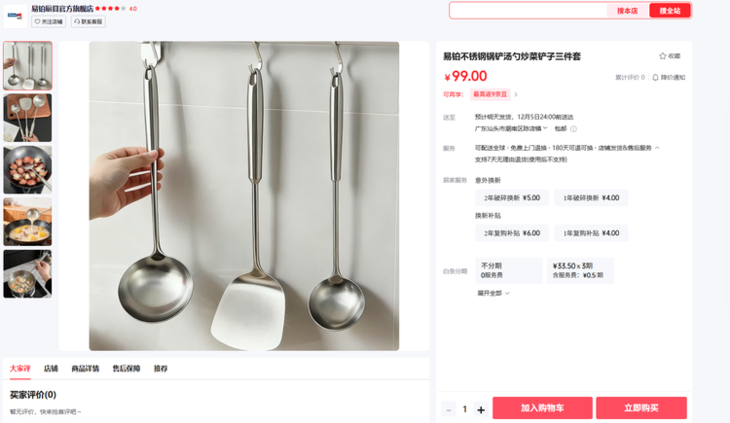Click the 包邮 info circle icon

pos(574,129)
